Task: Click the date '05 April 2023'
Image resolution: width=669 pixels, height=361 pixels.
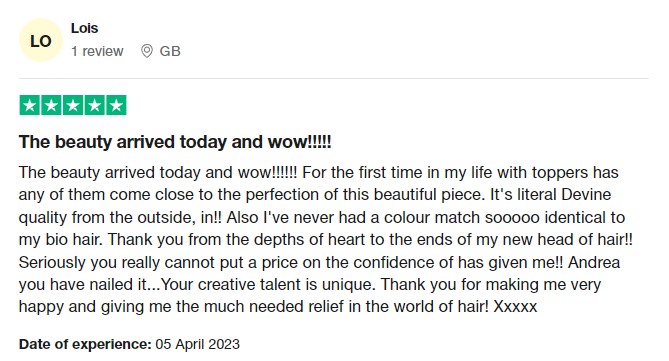Action: 198,344
